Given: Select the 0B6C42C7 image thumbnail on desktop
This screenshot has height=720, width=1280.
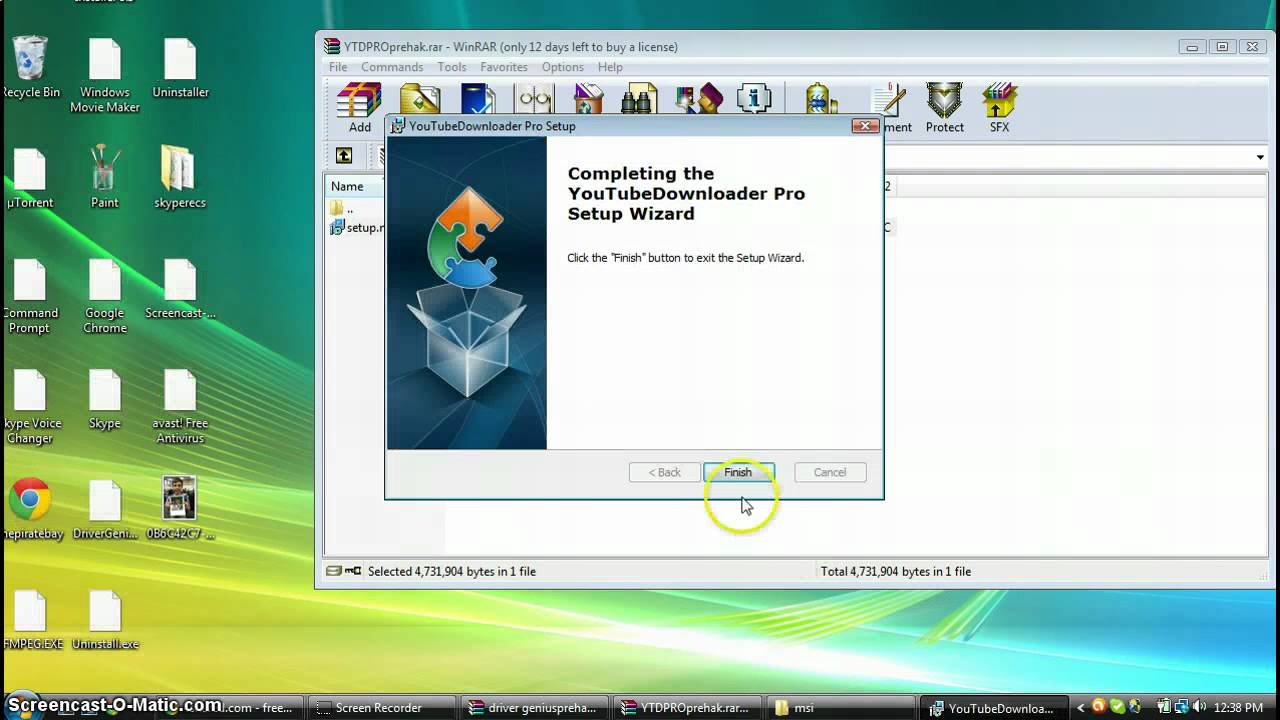Looking at the screenshot, I should point(180,510).
